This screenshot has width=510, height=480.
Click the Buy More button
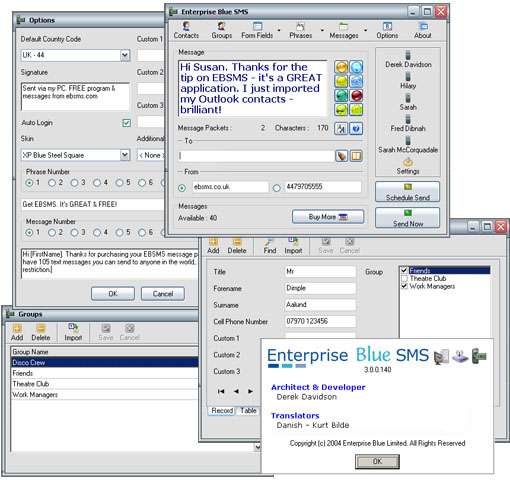pyautogui.click(x=328, y=217)
